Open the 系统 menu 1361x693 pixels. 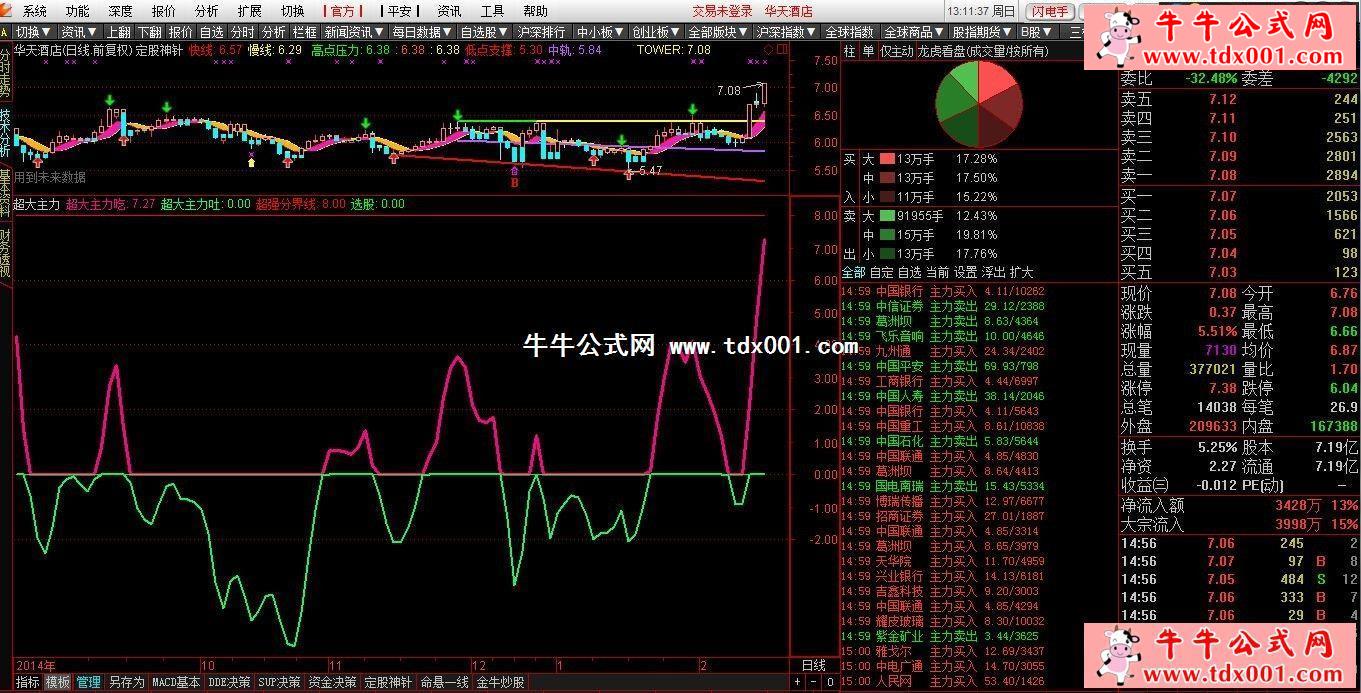click(x=34, y=11)
